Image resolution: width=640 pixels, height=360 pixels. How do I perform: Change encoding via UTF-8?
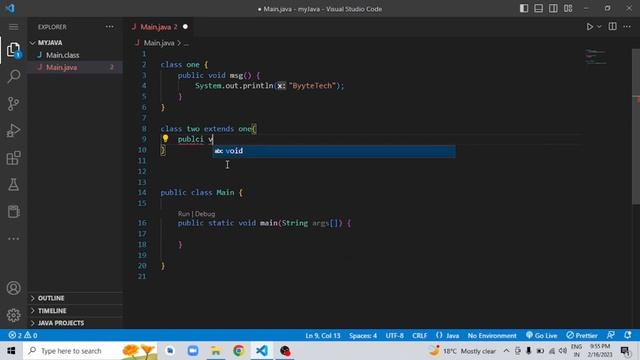tap(394, 336)
